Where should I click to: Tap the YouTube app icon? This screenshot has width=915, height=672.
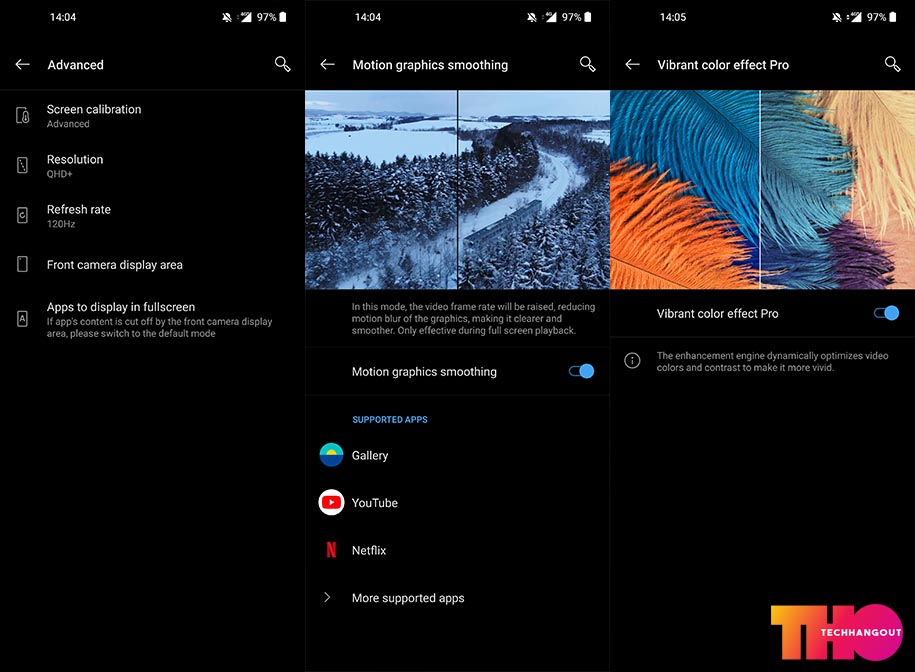point(331,502)
